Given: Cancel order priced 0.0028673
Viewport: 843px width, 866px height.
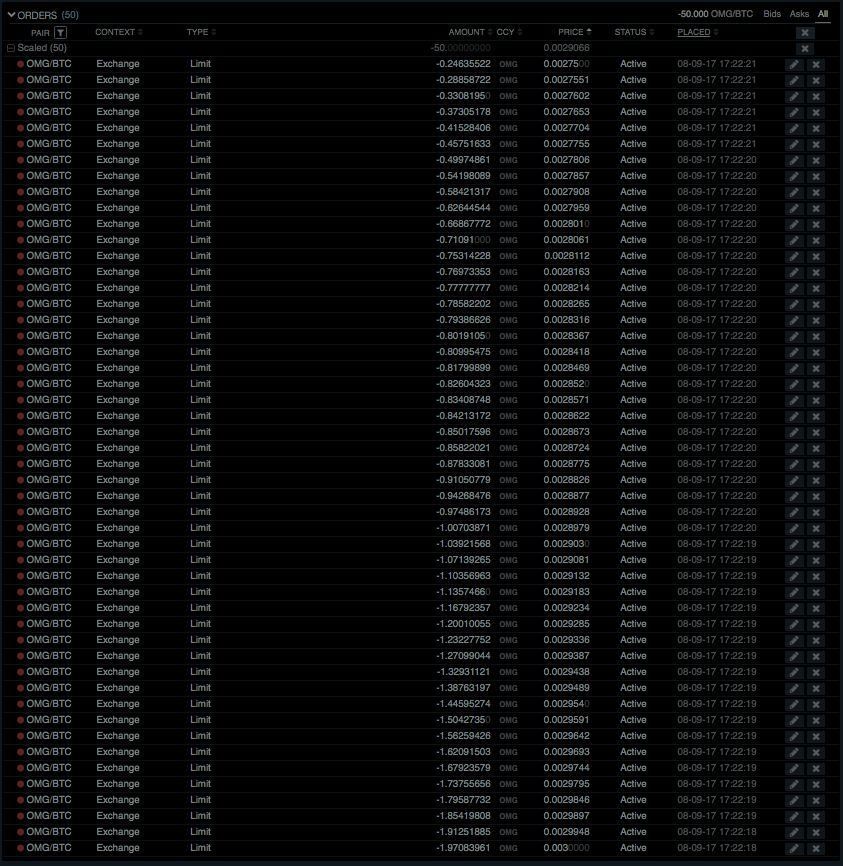Looking at the screenshot, I should (815, 433).
